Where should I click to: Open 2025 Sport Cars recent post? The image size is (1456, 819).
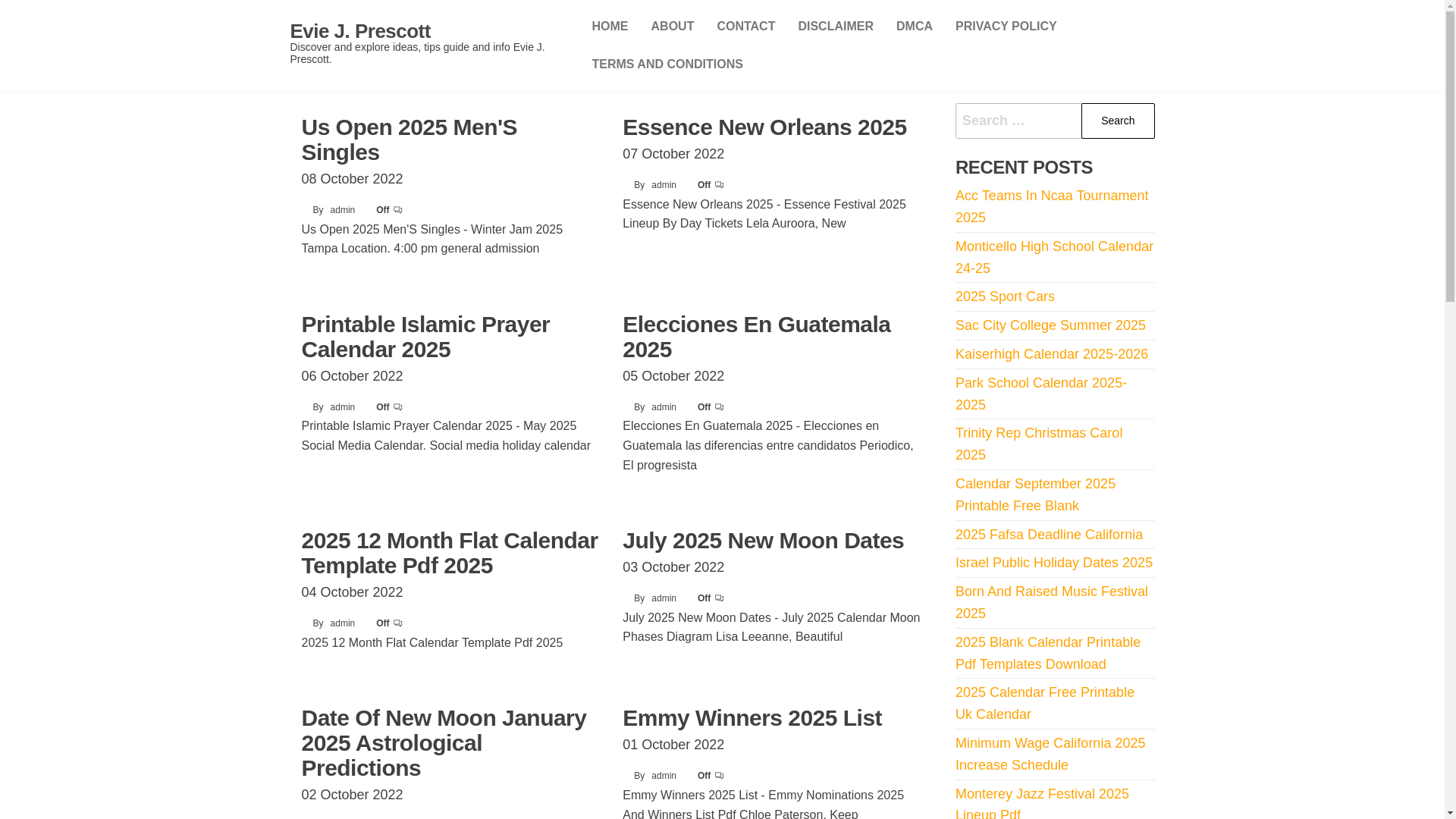(x=1005, y=297)
